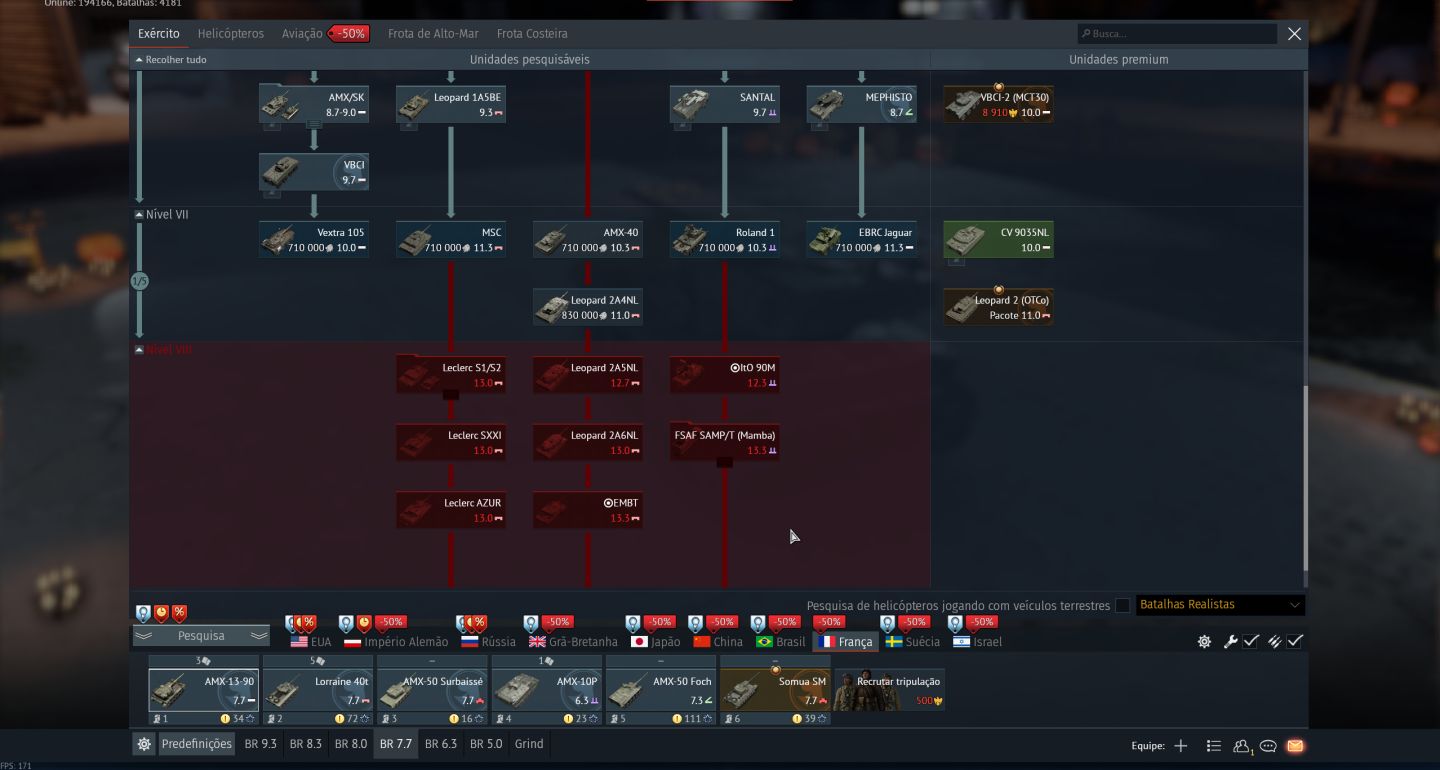Open the chat speech bubble icon
This screenshot has width=1440, height=770.
[1268, 746]
